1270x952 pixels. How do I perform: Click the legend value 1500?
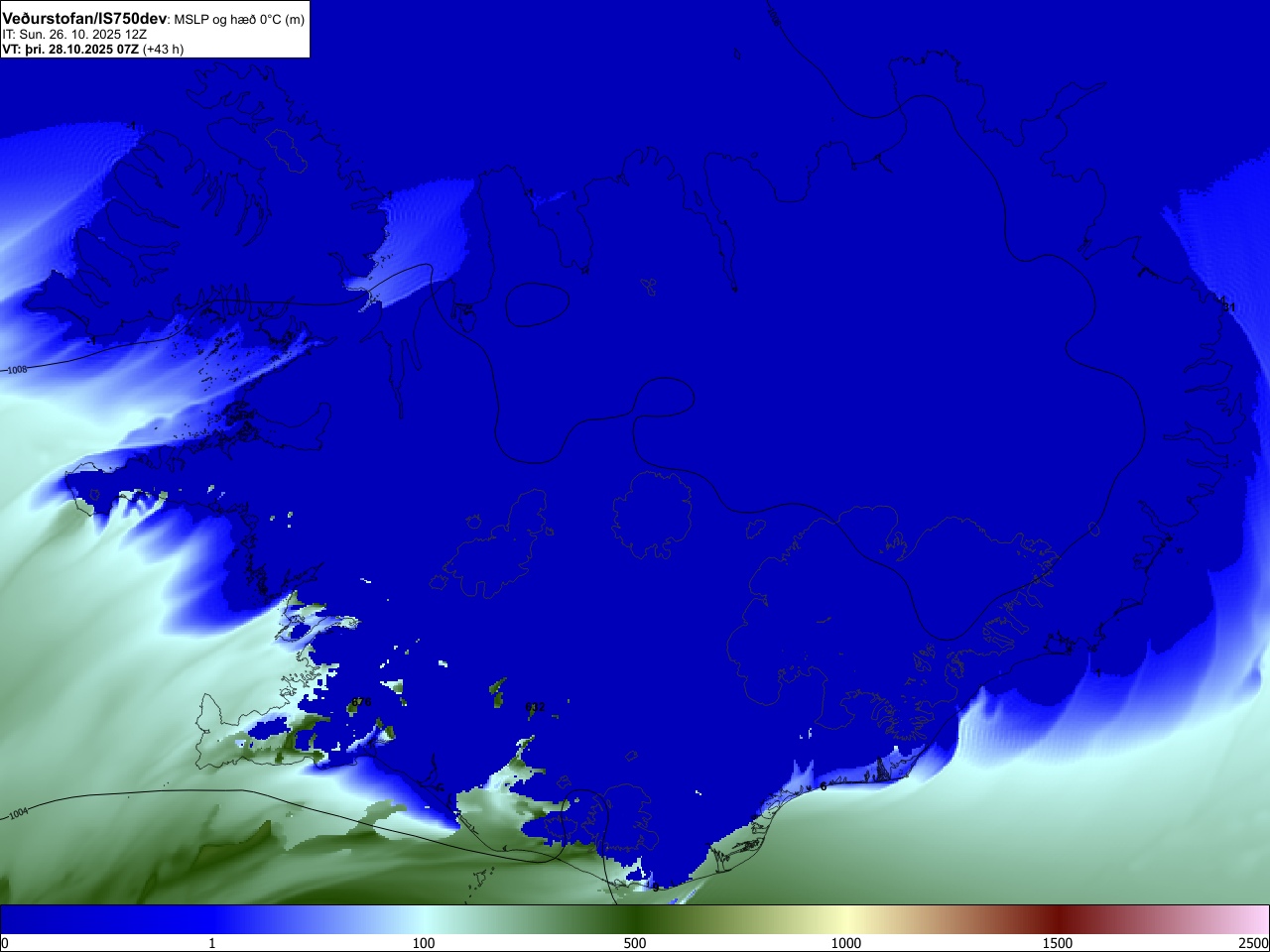1058,943
